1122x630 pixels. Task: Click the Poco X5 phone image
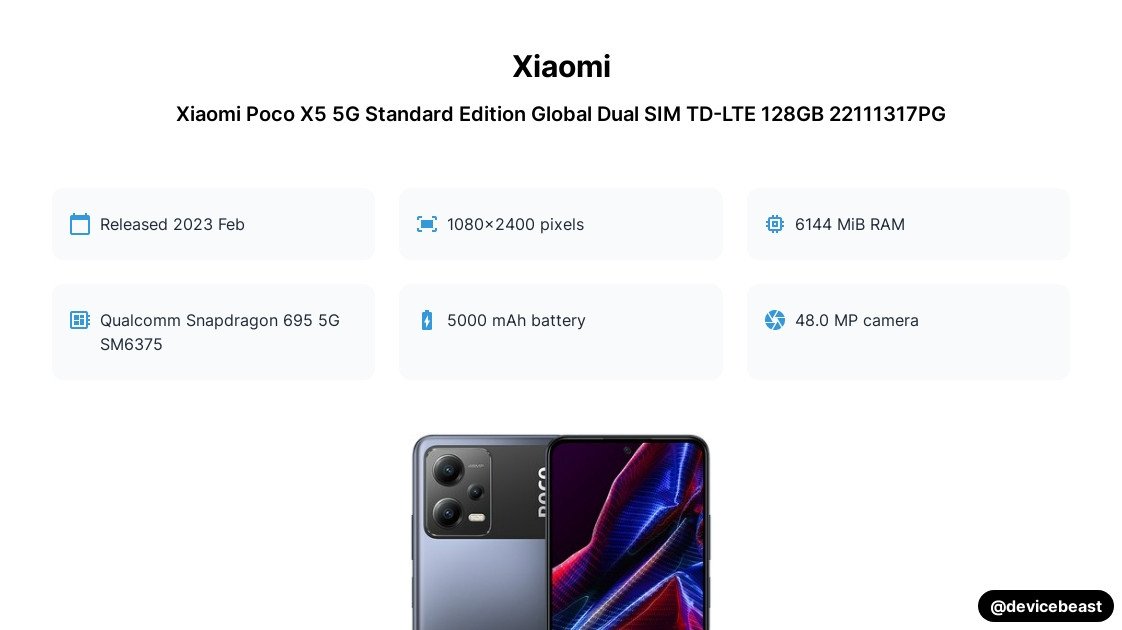(561, 532)
